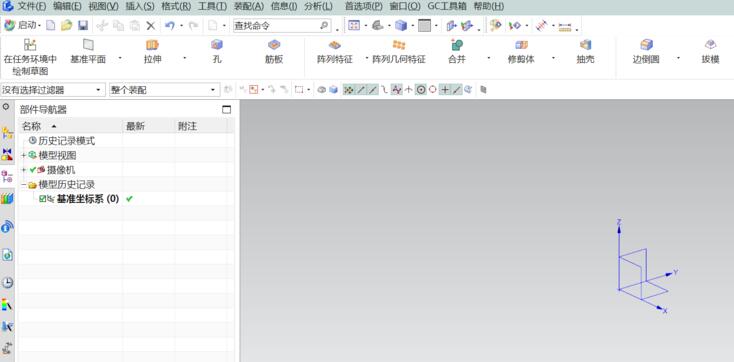Click the part navigator sidebar icon
Viewport: 734px width, 362px height.
(7, 176)
